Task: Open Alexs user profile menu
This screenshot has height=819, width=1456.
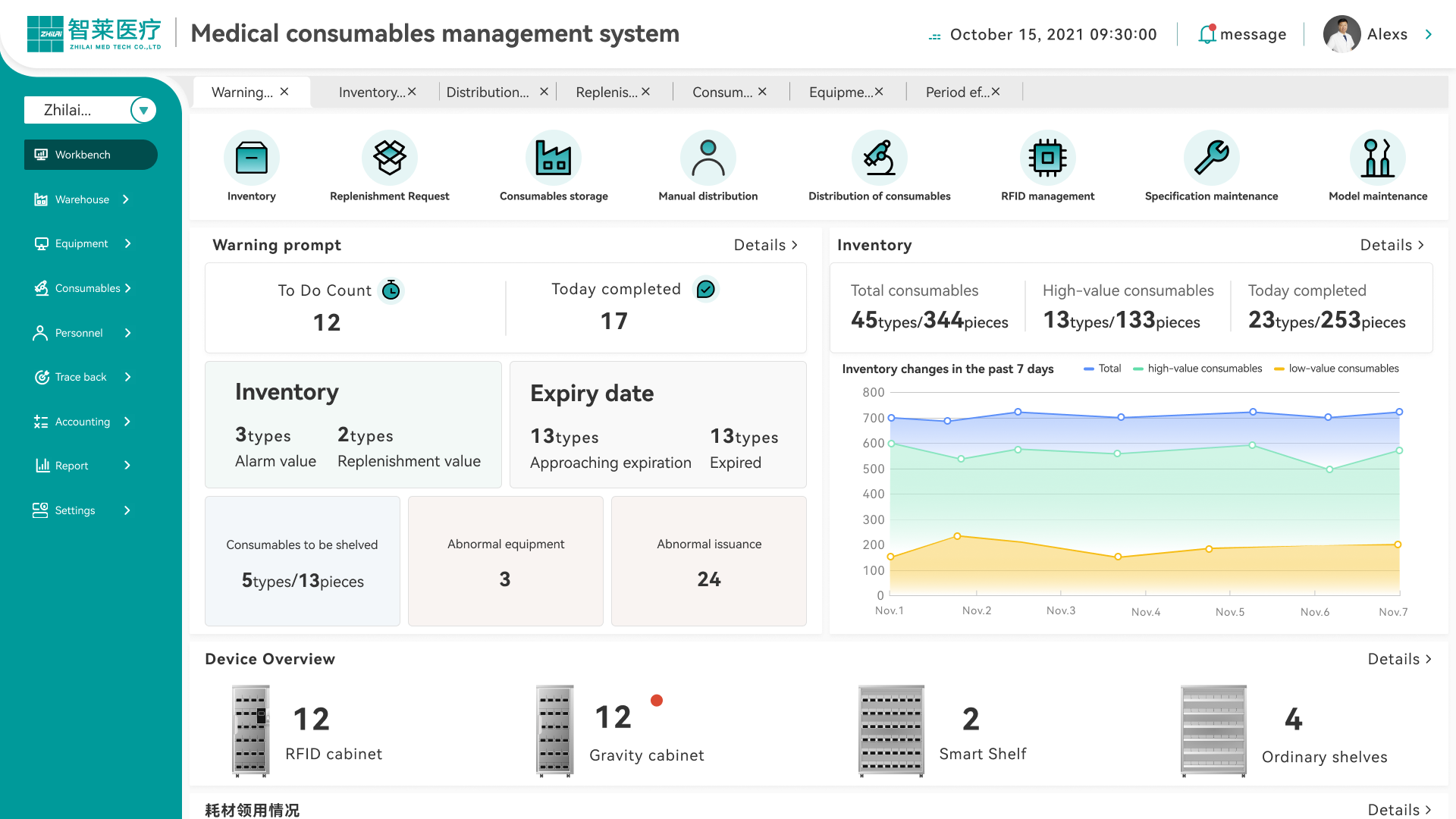Action: pos(1388,34)
